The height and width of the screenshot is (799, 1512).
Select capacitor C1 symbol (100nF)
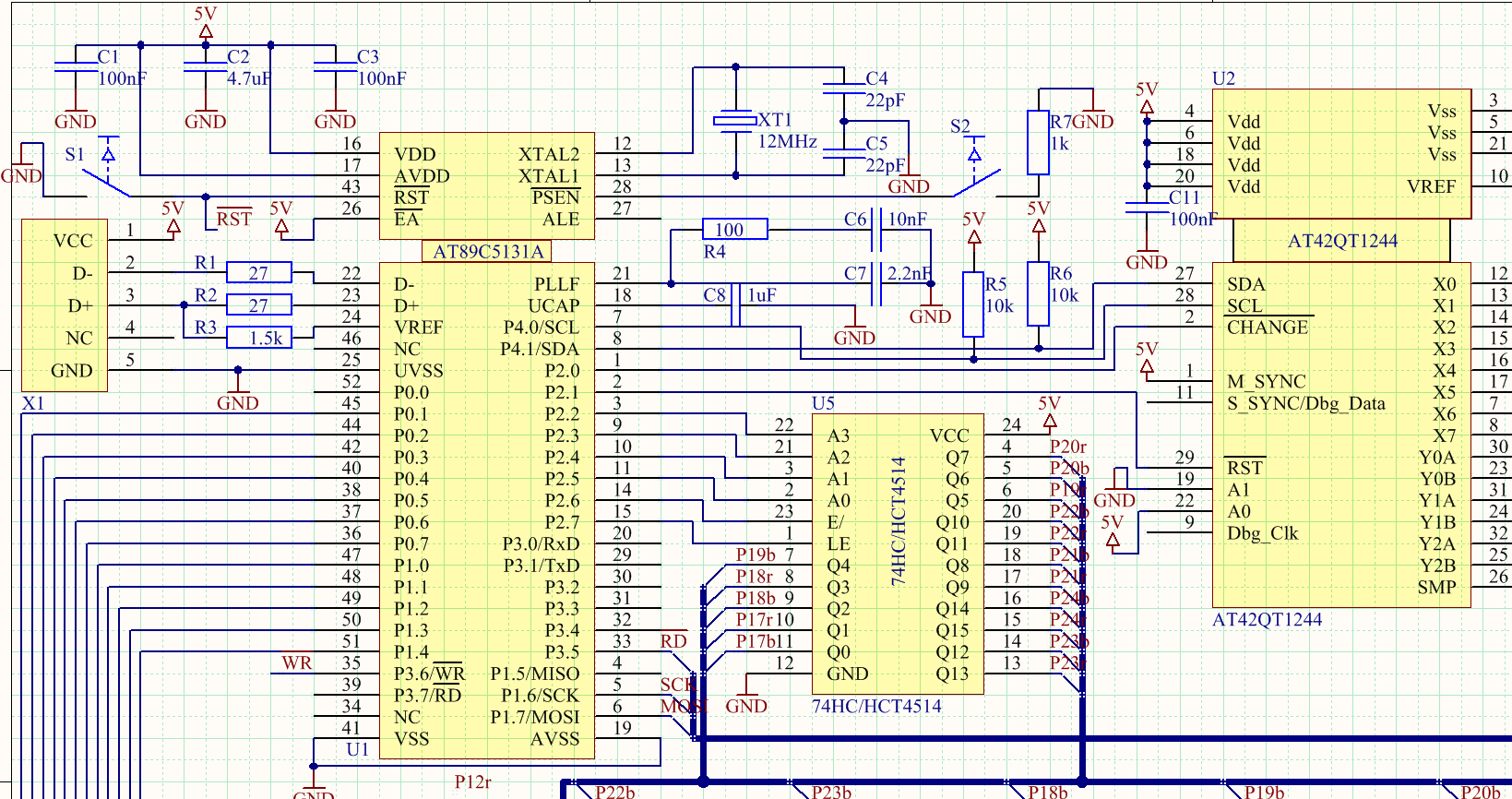click(76, 66)
